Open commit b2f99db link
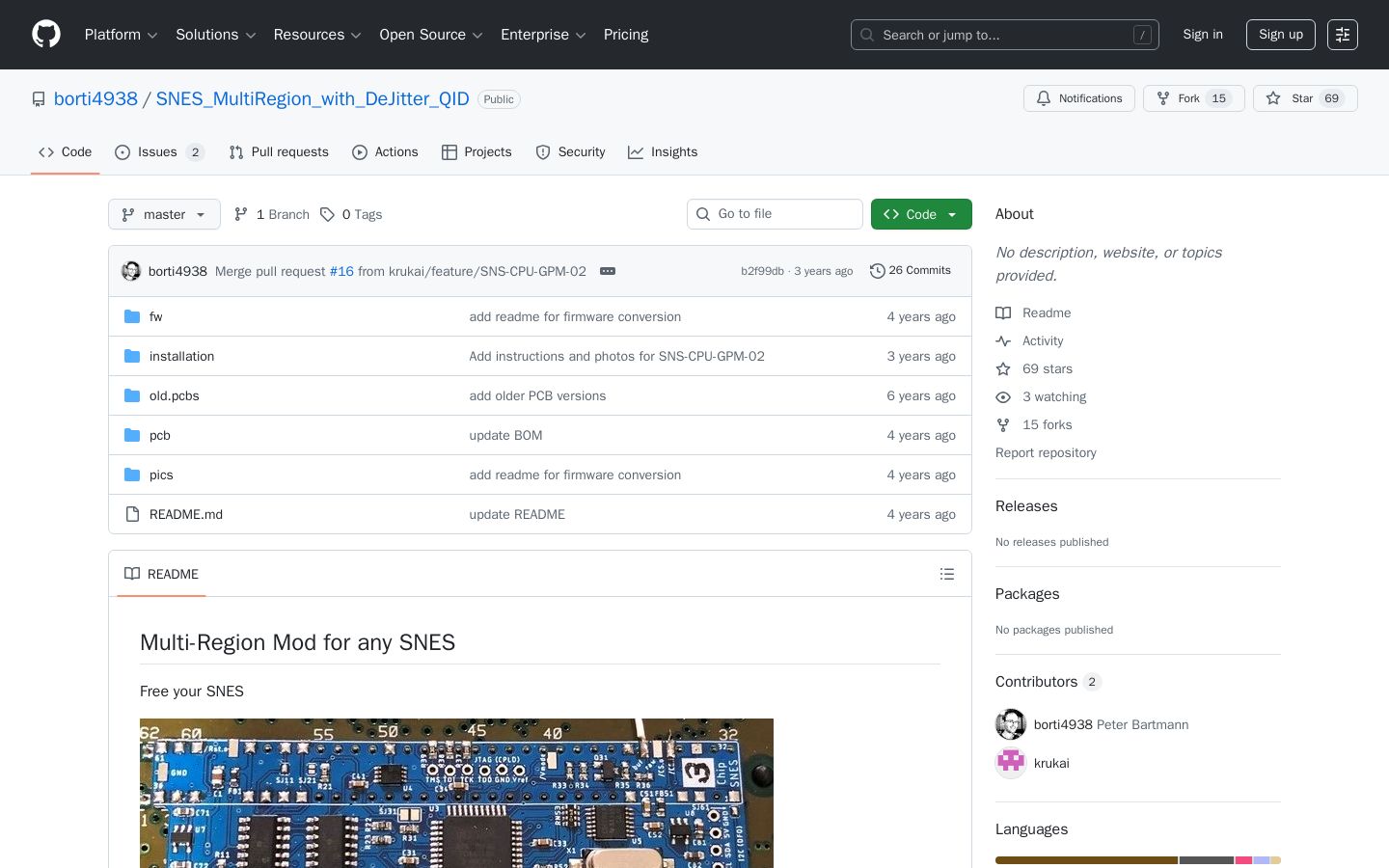 coord(762,271)
